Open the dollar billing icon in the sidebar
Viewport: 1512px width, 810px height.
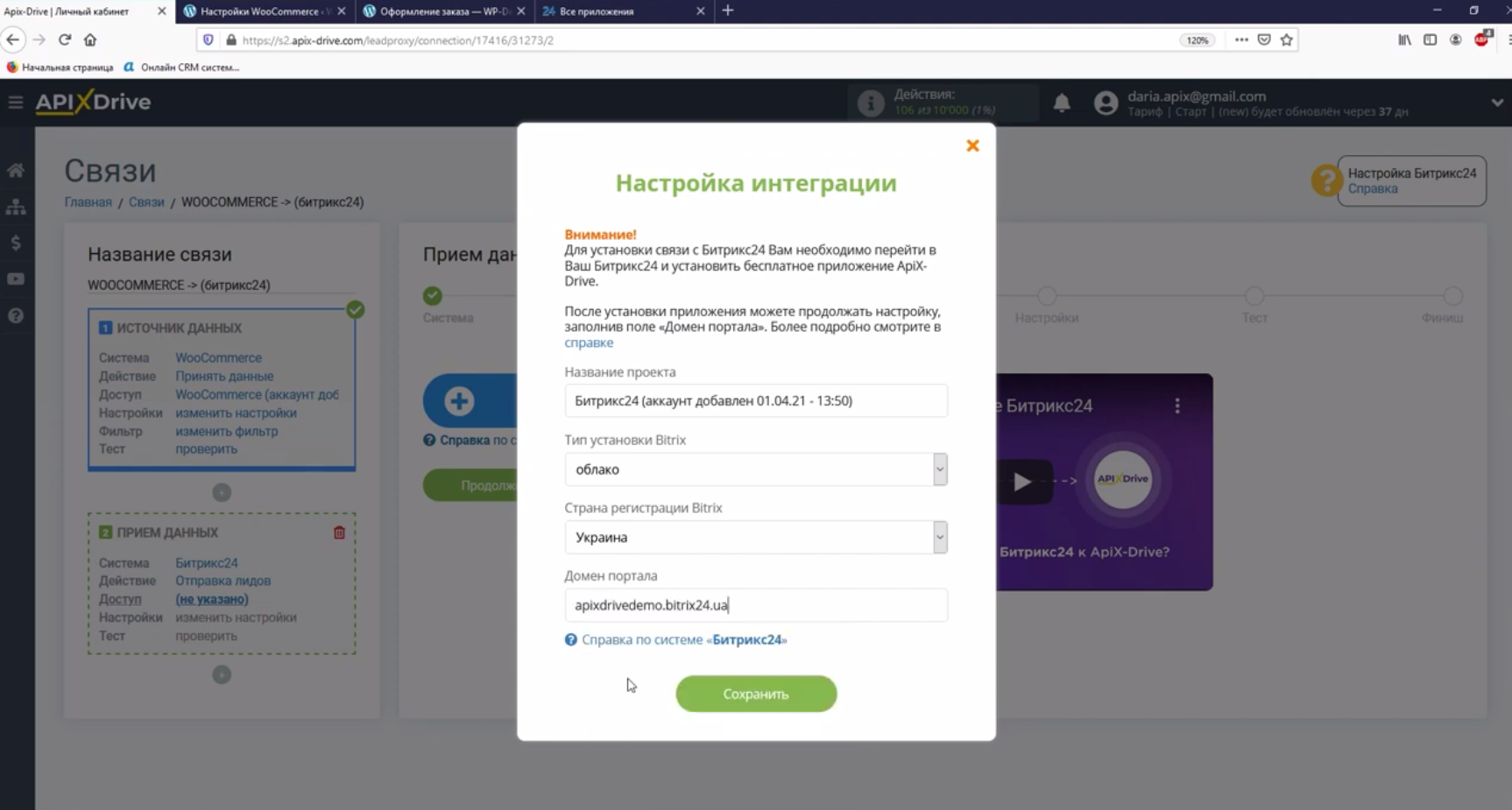pos(16,243)
